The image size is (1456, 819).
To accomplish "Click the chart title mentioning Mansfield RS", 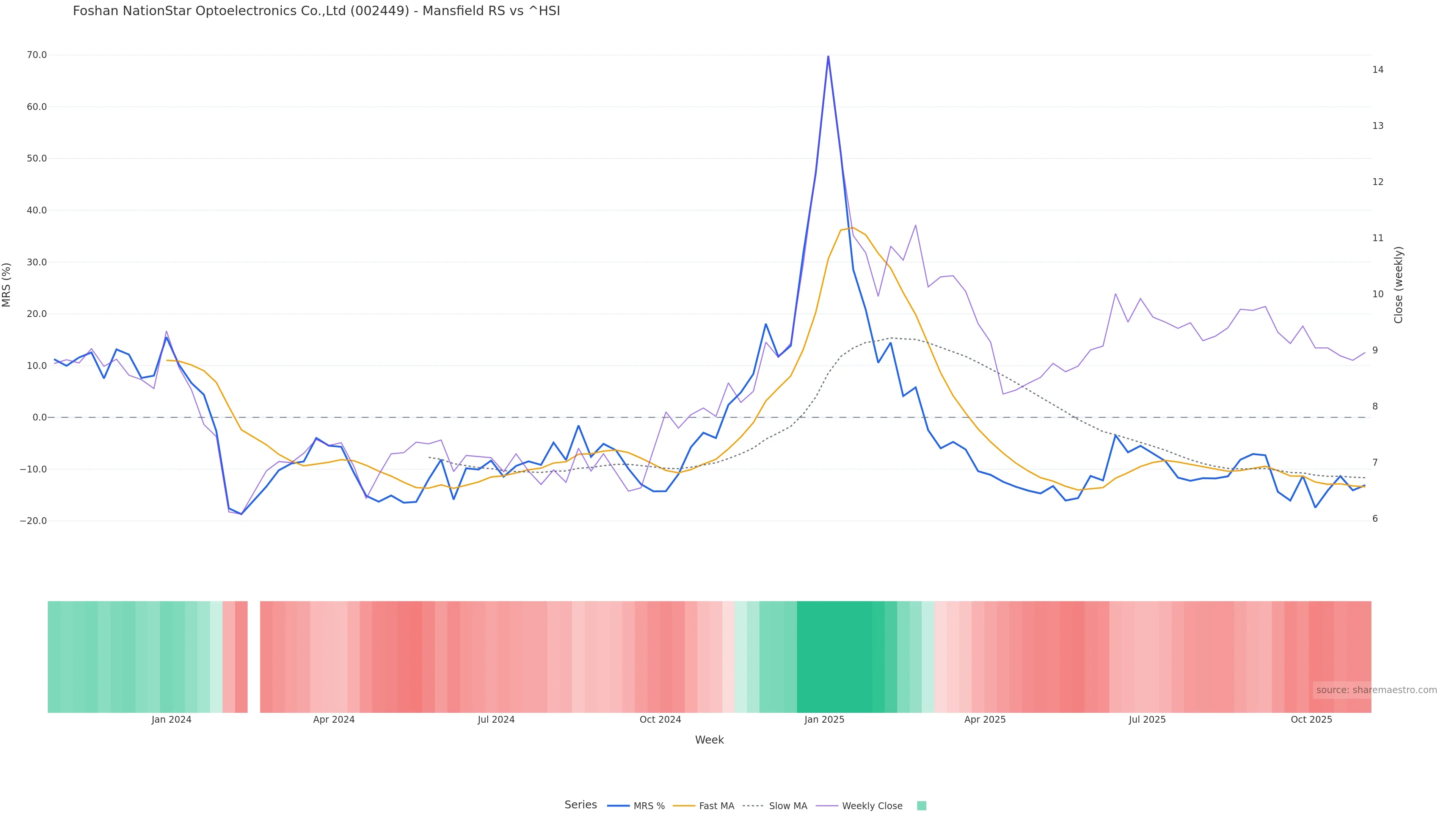I will (x=316, y=11).
